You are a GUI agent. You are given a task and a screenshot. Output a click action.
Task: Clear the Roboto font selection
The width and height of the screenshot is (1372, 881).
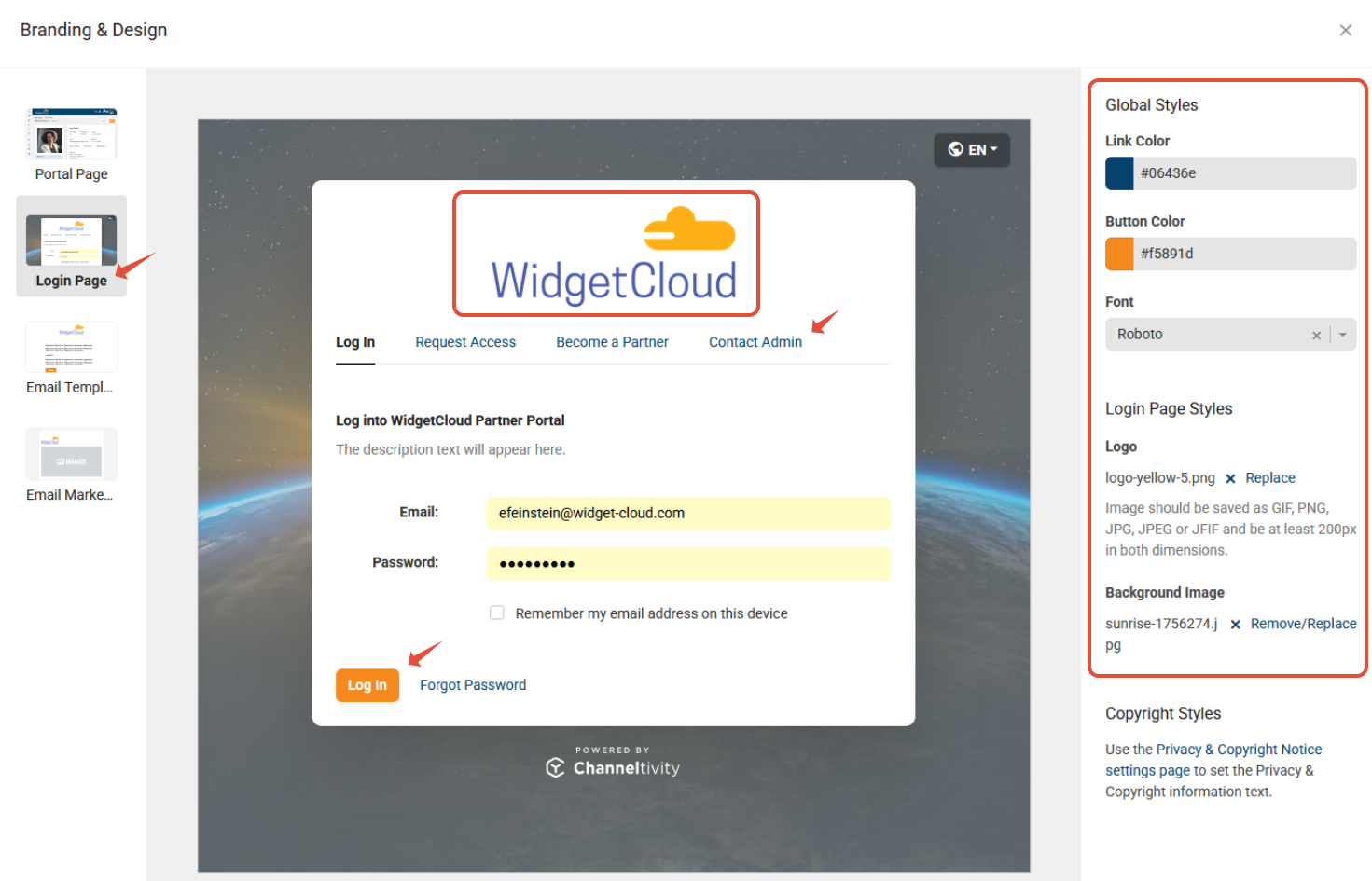point(1316,336)
